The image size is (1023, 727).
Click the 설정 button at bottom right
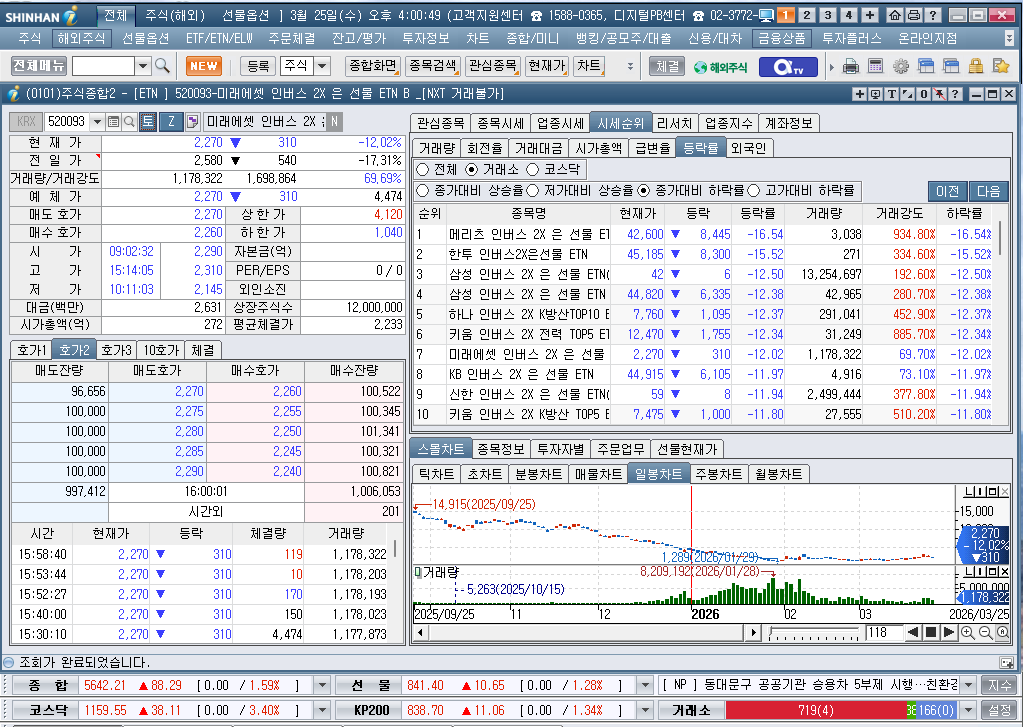999,710
